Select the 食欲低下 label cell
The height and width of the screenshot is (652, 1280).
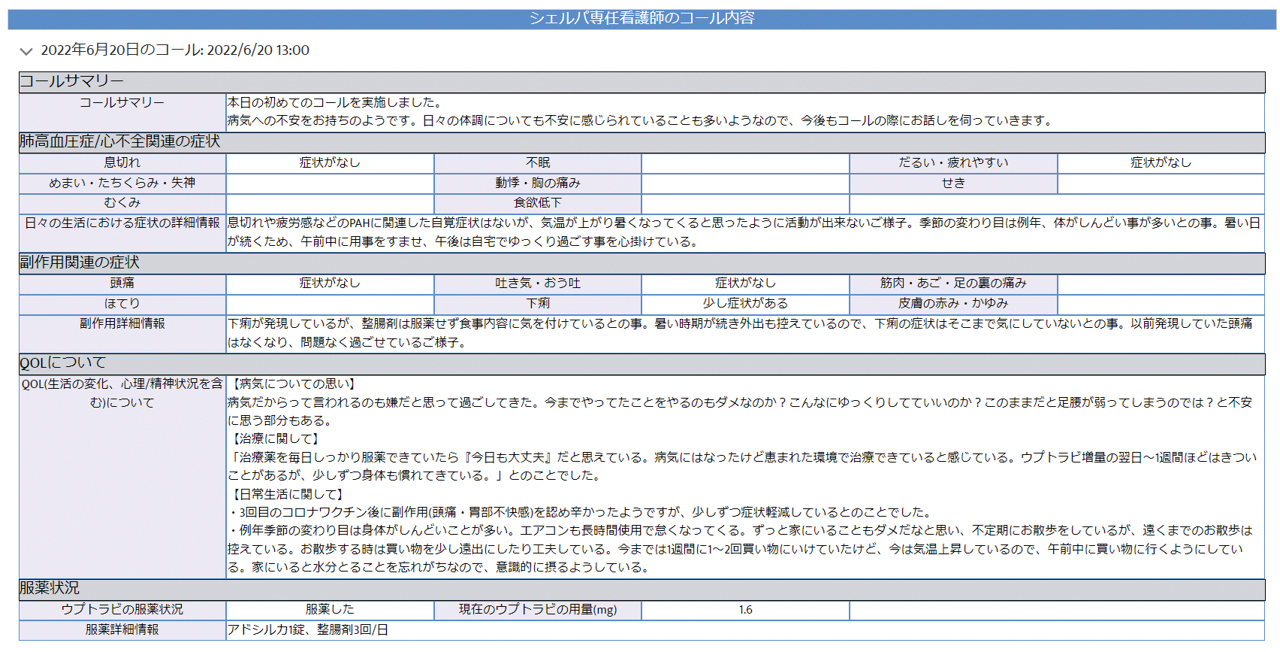[538, 203]
